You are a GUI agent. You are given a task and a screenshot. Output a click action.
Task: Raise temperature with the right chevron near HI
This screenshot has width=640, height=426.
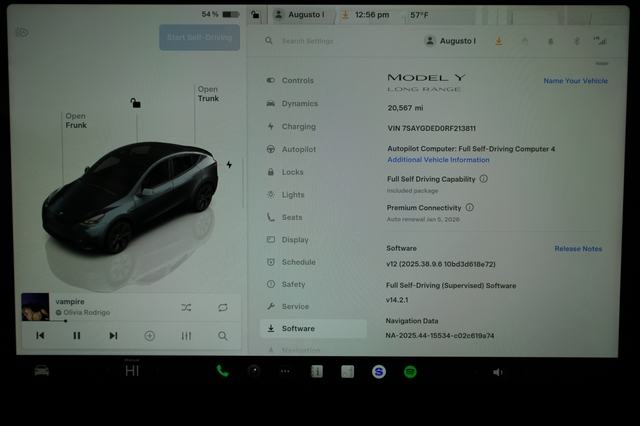[x=158, y=371]
